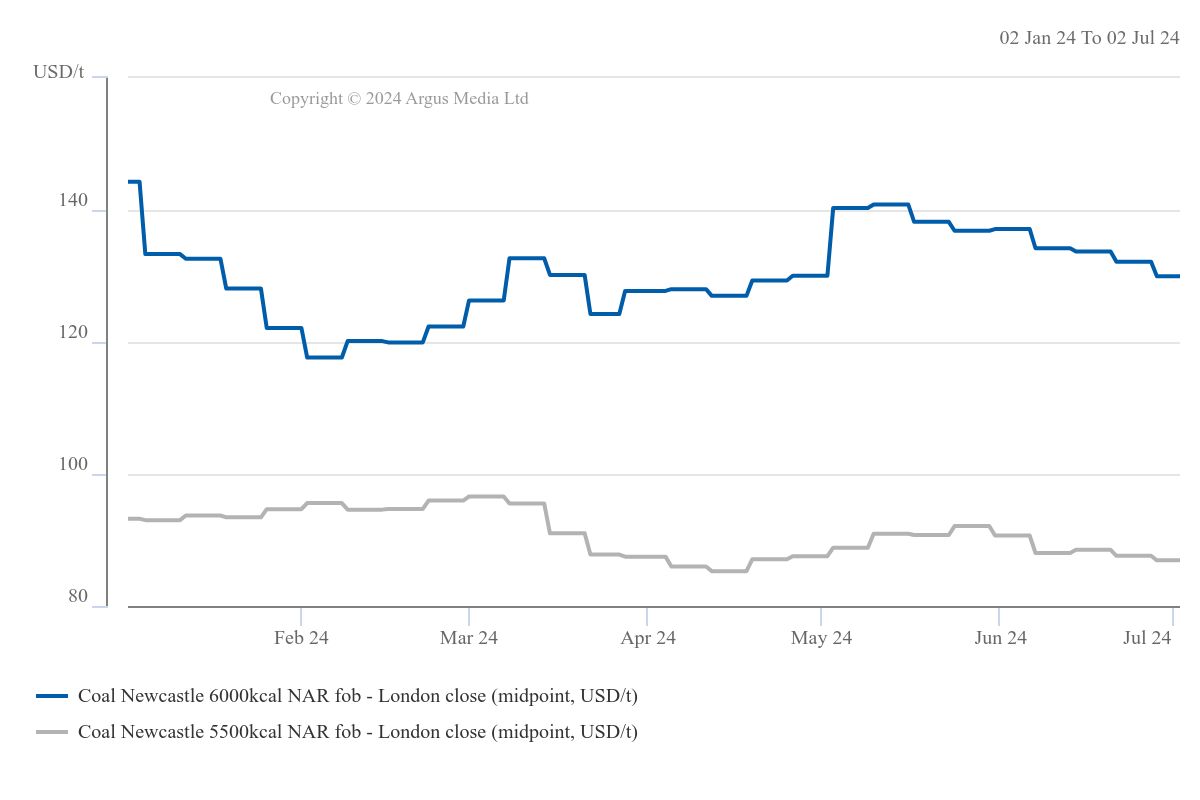Click the gray line's lowest point in April
This screenshot has height=800, width=1200.
click(x=728, y=571)
